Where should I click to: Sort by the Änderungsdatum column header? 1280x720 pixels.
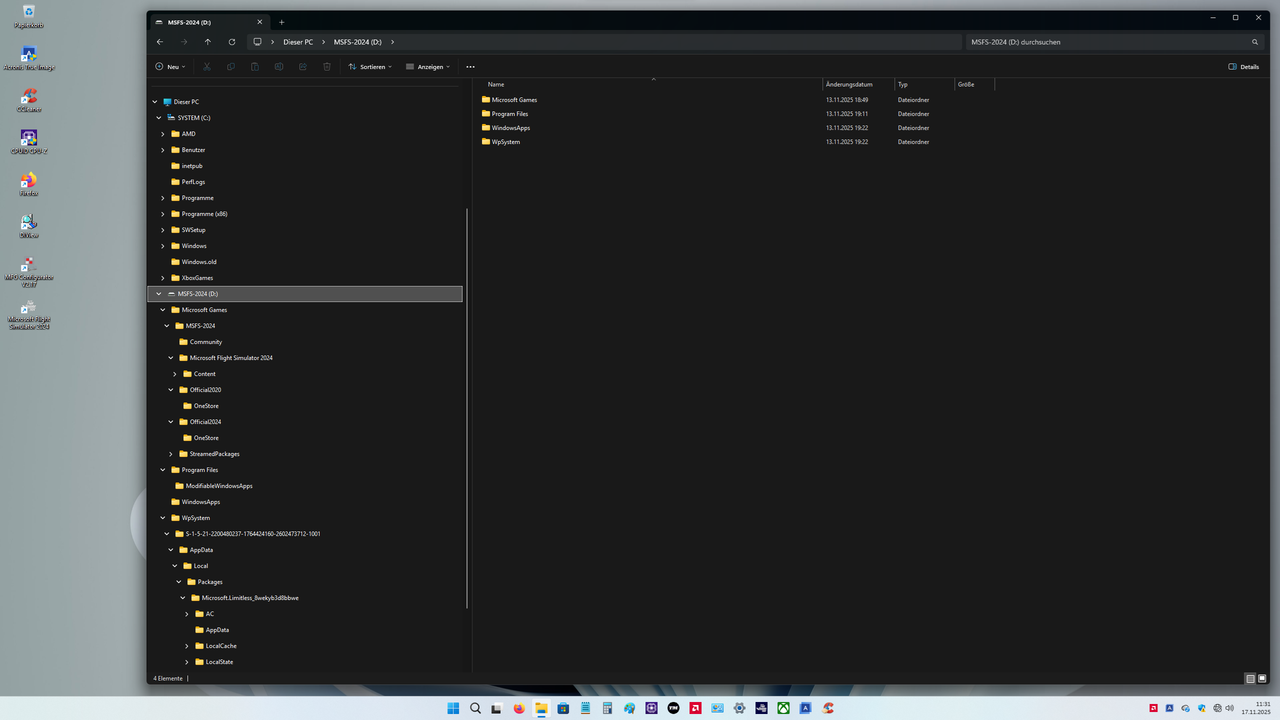pyautogui.click(x=849, y=84)
